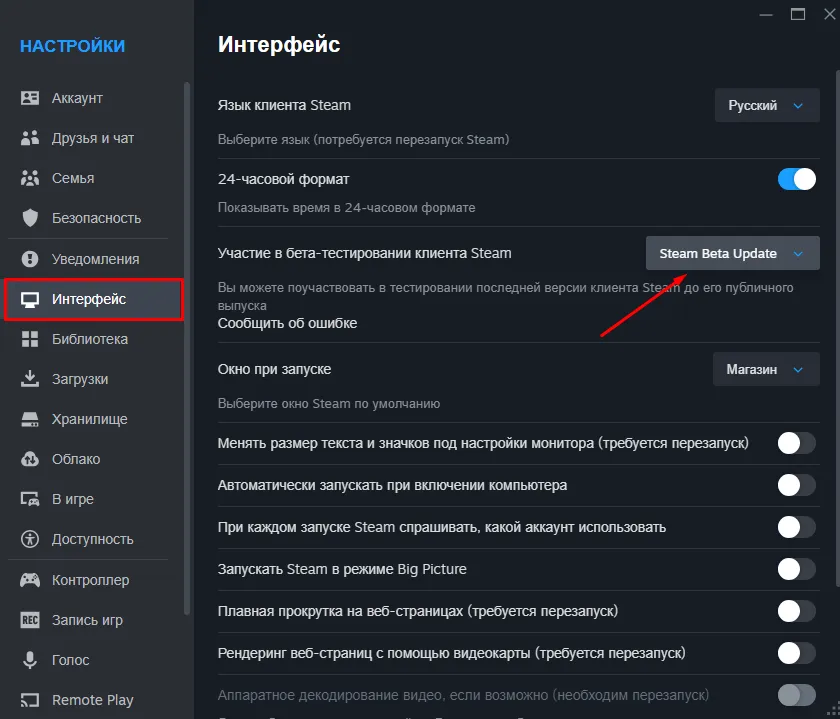Open the Steam Beta Update dropdown

coord(732,253)
